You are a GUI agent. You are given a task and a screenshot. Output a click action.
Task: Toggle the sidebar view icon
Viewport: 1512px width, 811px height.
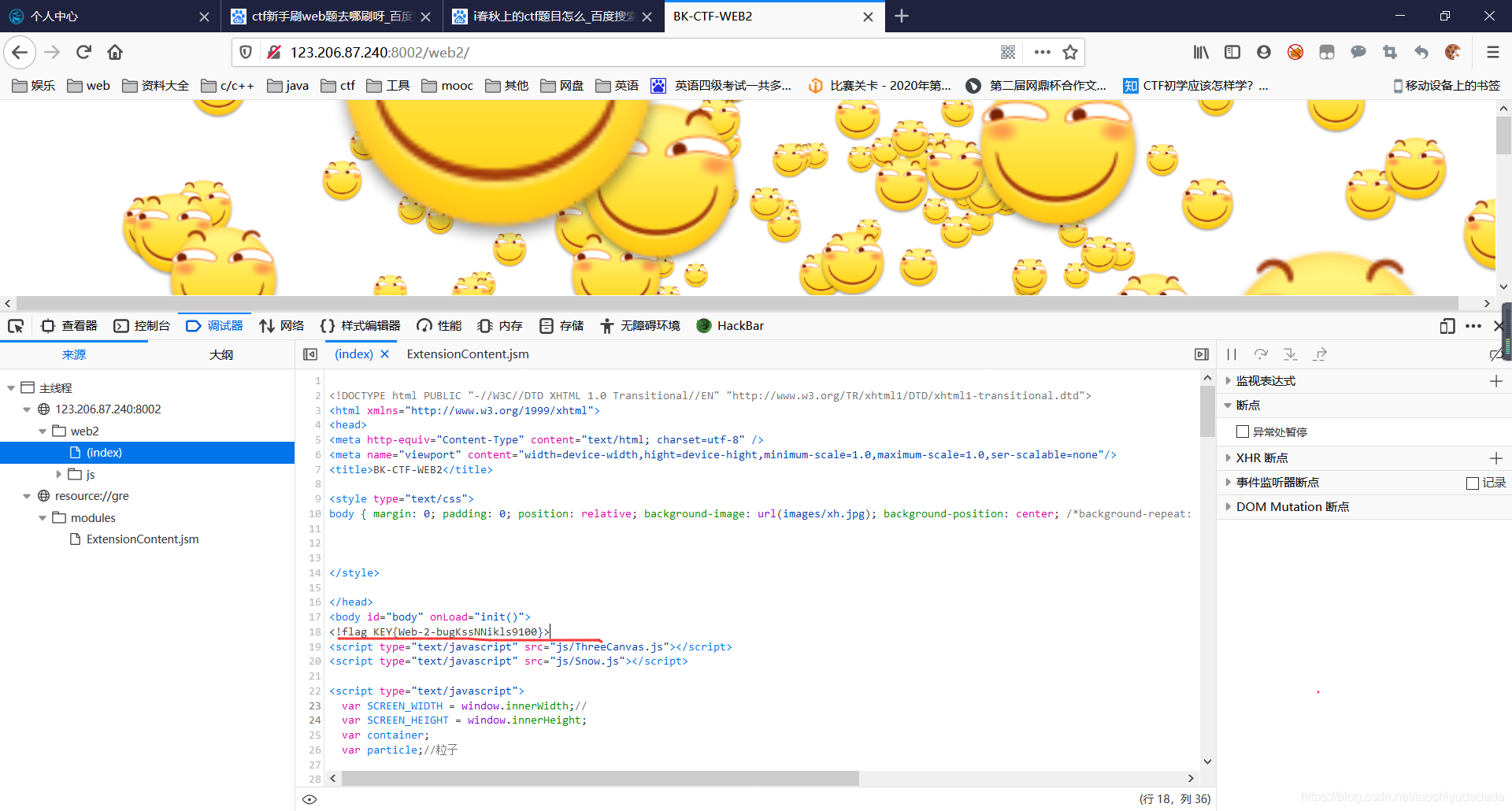tap(1232, 52)
